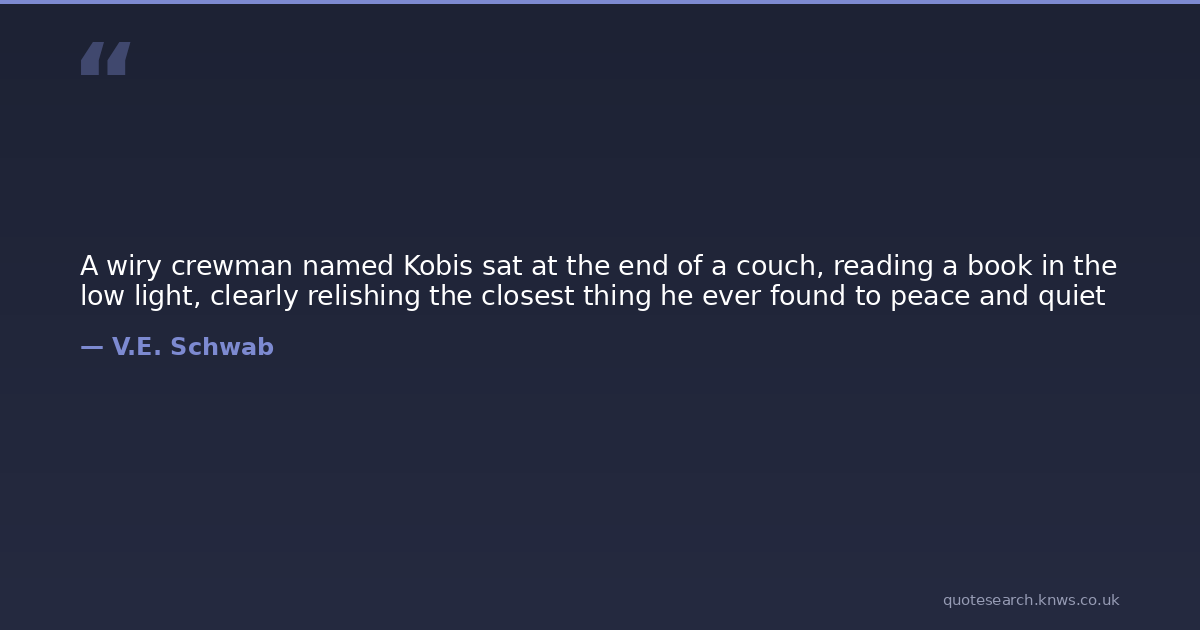Screen dimensions: 1200x630
Task: Click the word "wiry" in the quote
Action: [x=134, y=267]
